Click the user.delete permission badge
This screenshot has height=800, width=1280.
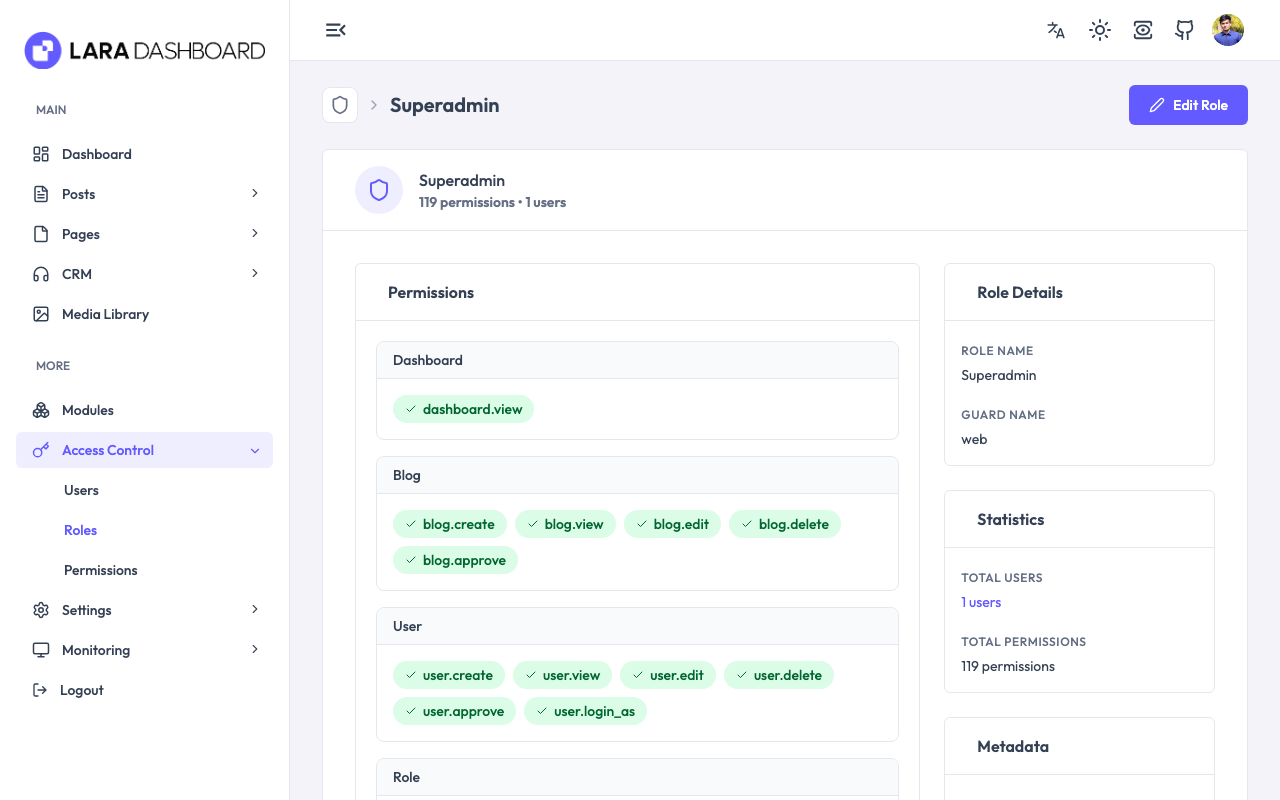coord(779,675)
